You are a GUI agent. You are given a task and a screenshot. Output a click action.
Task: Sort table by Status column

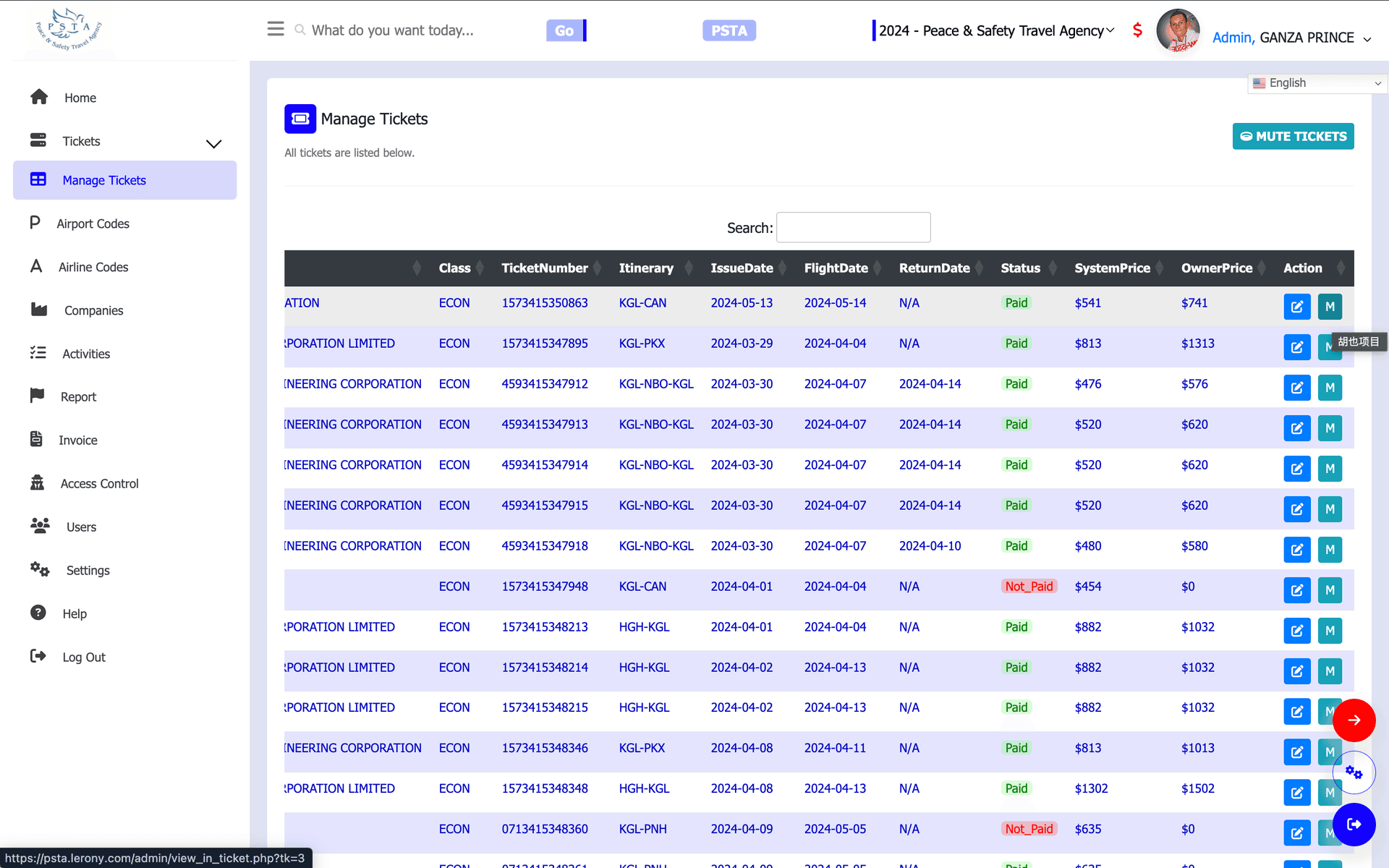(x=1027, y=268)
